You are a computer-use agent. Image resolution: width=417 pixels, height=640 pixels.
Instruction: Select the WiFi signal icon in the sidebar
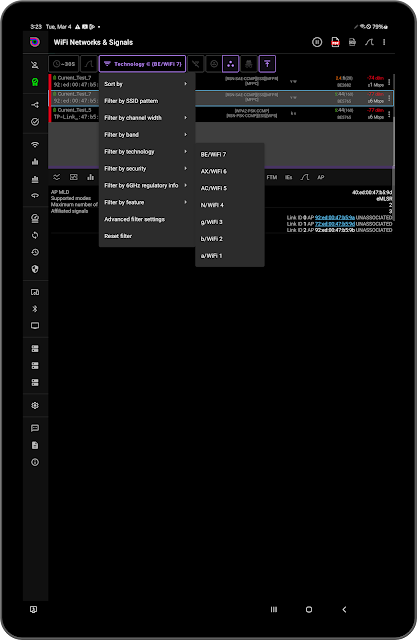35,144
